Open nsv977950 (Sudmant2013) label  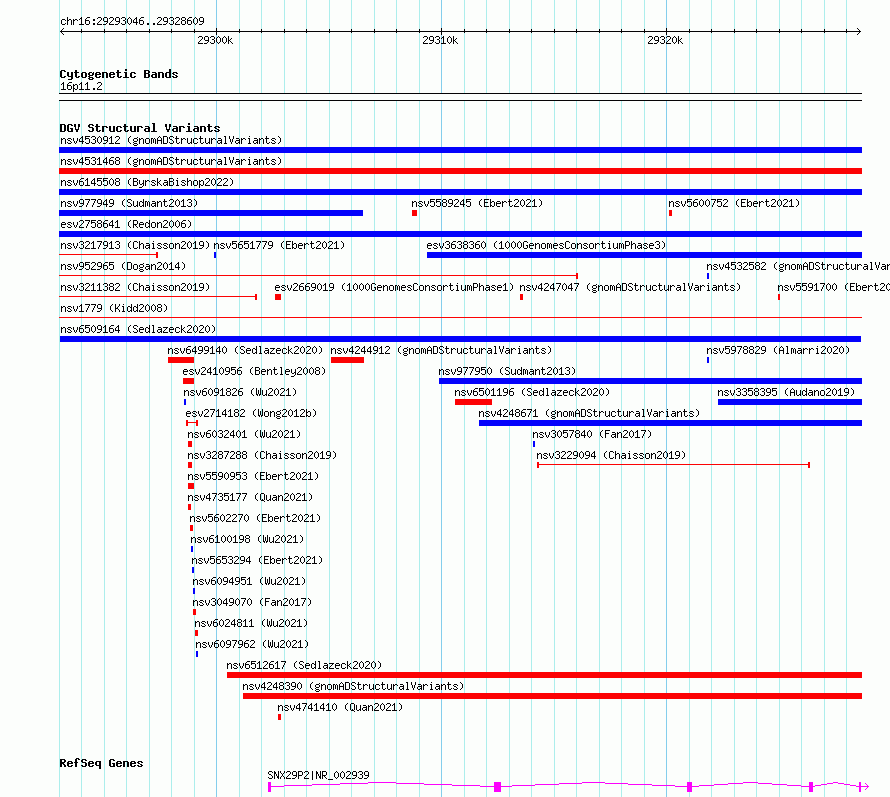[507, 371]
